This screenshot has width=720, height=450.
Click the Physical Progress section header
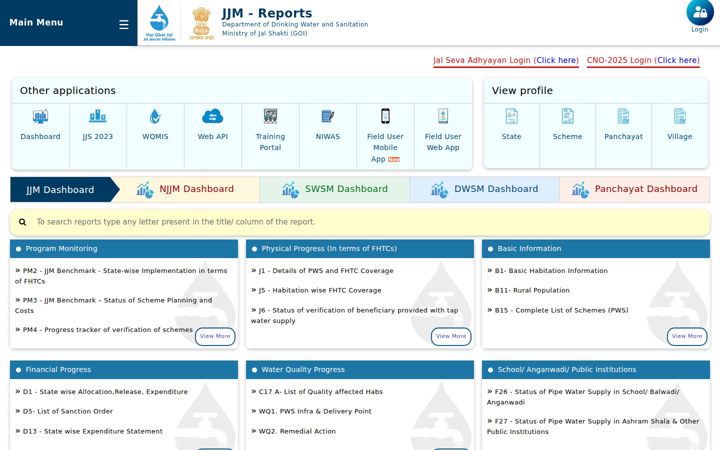pyautogui.click(x=360, y=248)
